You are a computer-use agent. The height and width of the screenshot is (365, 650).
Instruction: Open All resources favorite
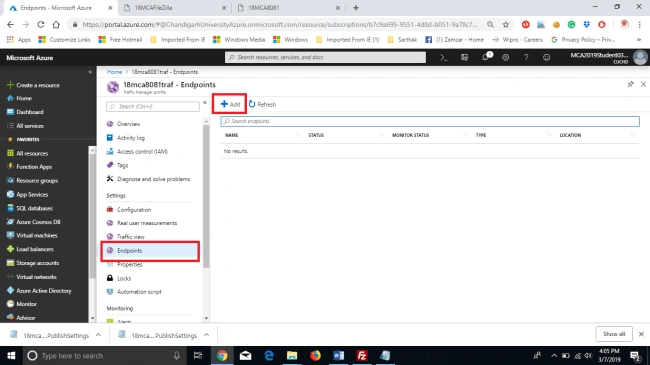coord(27,153)
